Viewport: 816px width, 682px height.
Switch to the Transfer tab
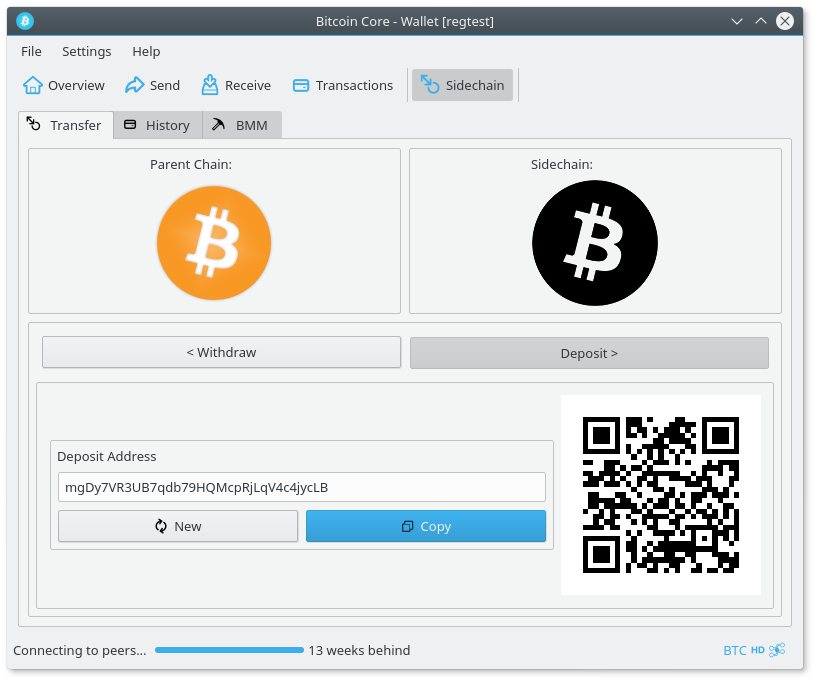coord(66,125)
